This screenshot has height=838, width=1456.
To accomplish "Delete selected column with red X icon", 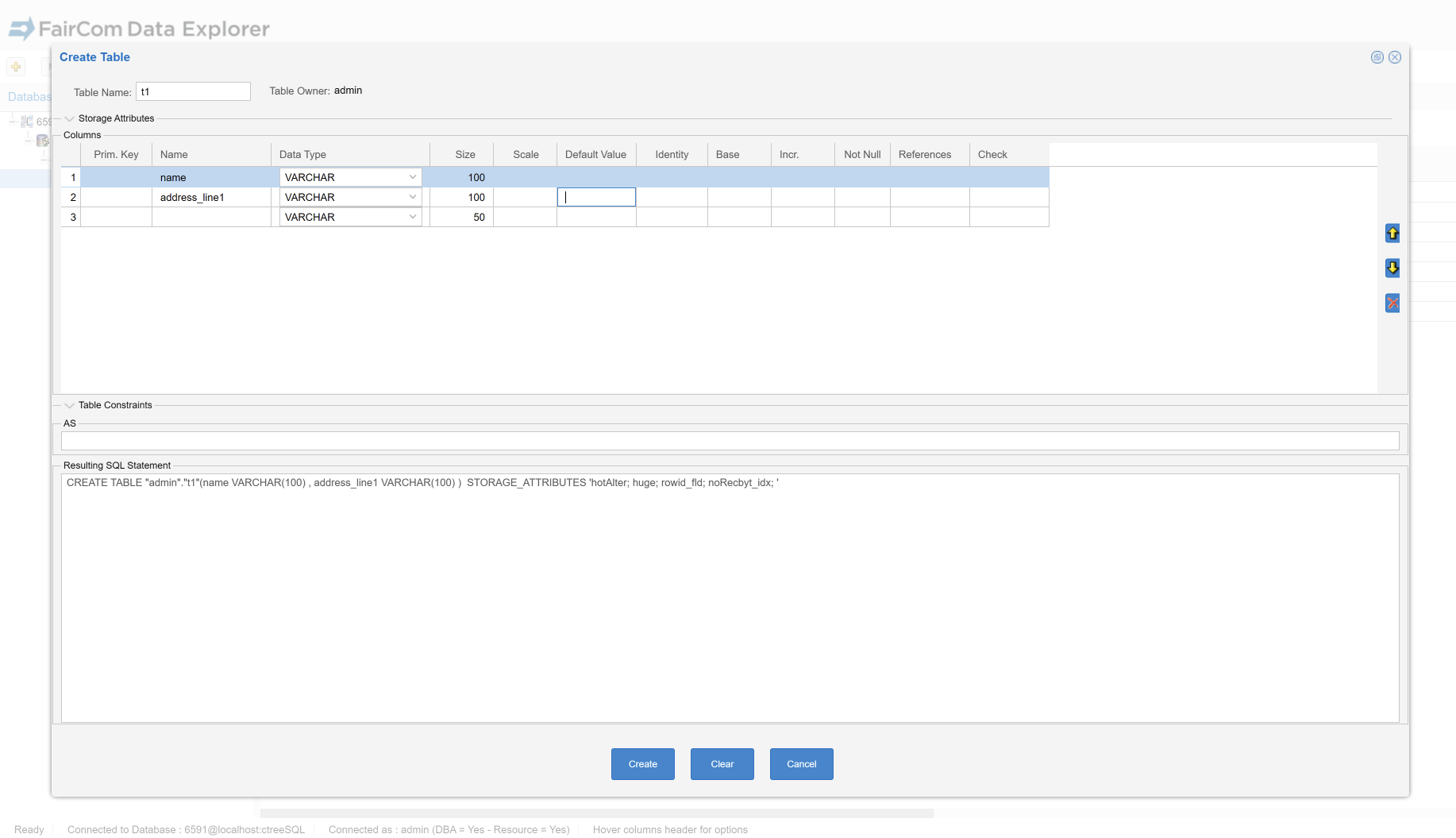I will point(1392,303).
